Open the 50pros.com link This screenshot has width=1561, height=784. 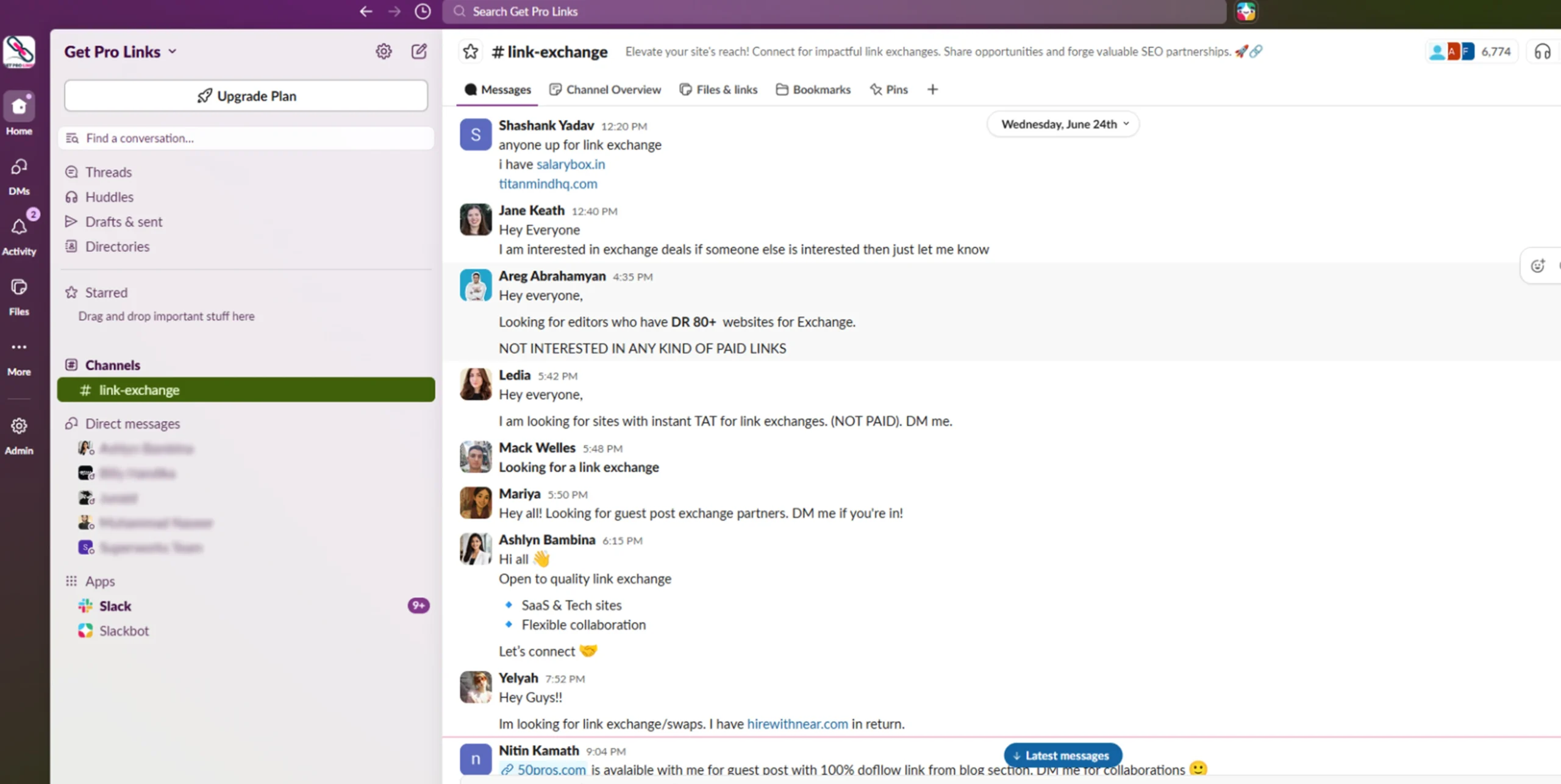coord(544,769)
